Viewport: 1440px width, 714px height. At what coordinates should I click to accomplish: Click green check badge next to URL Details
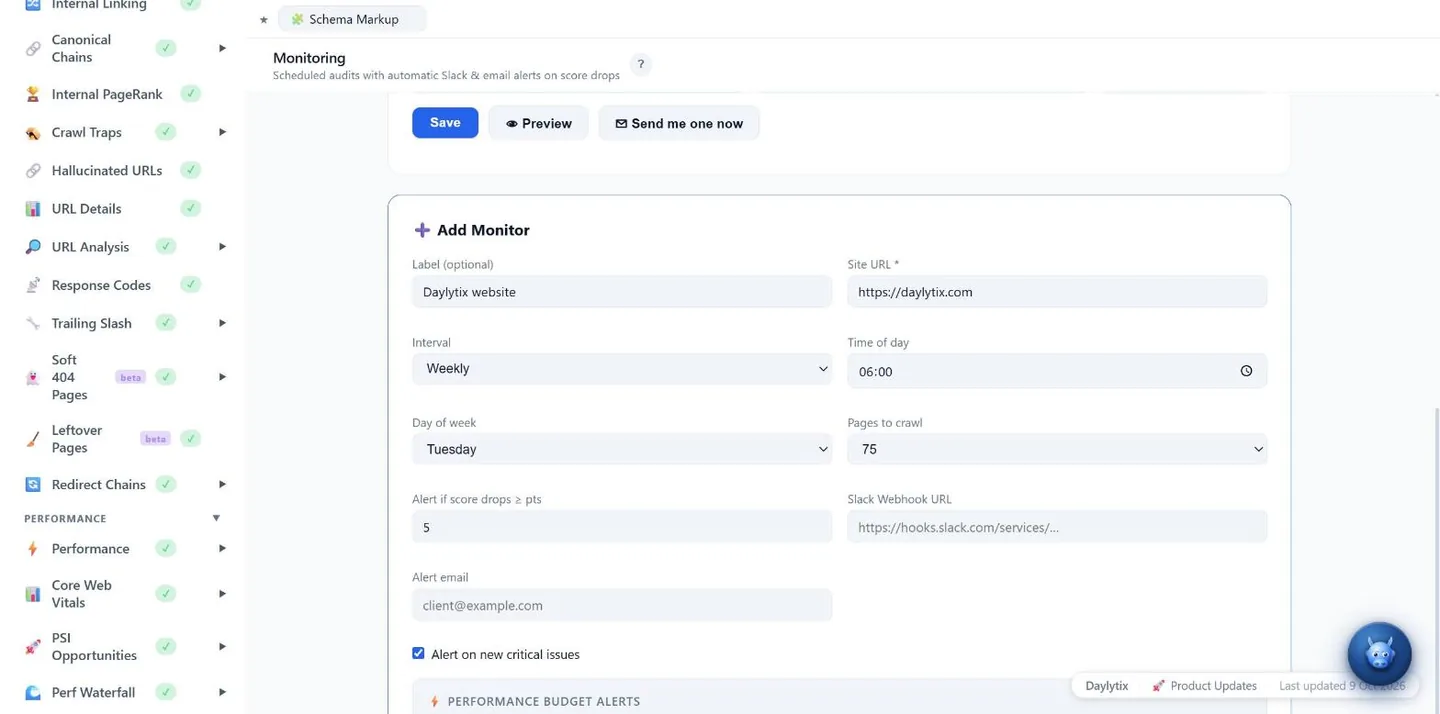pos(190,208)
